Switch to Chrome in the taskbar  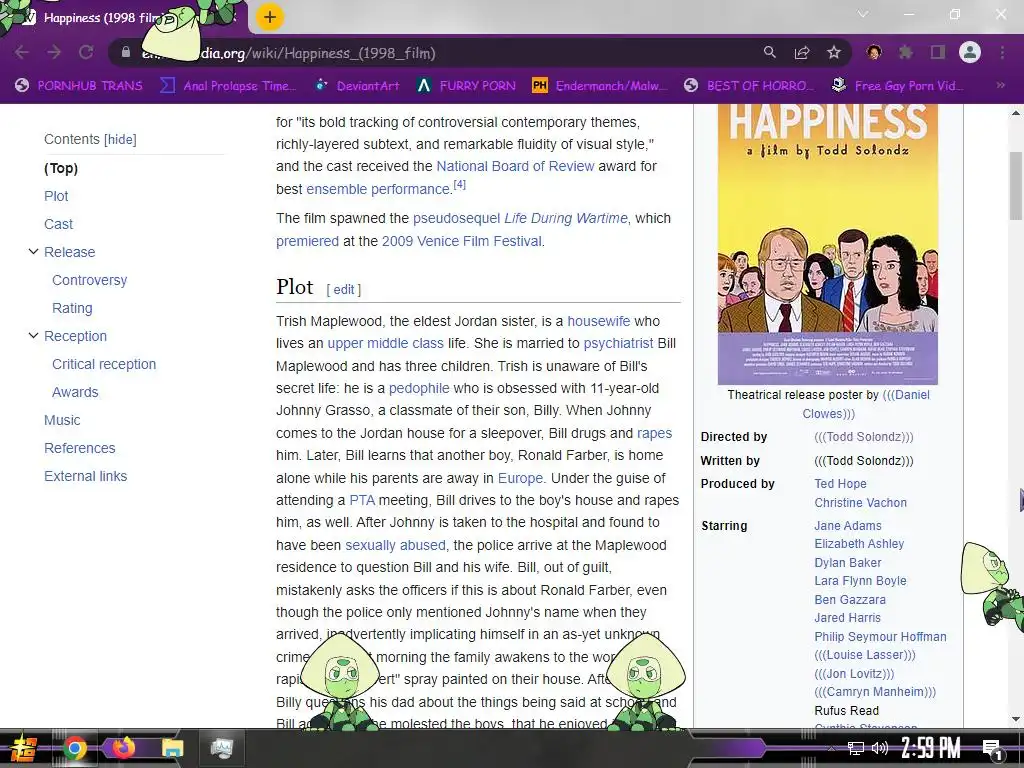[x=74, y=748]
